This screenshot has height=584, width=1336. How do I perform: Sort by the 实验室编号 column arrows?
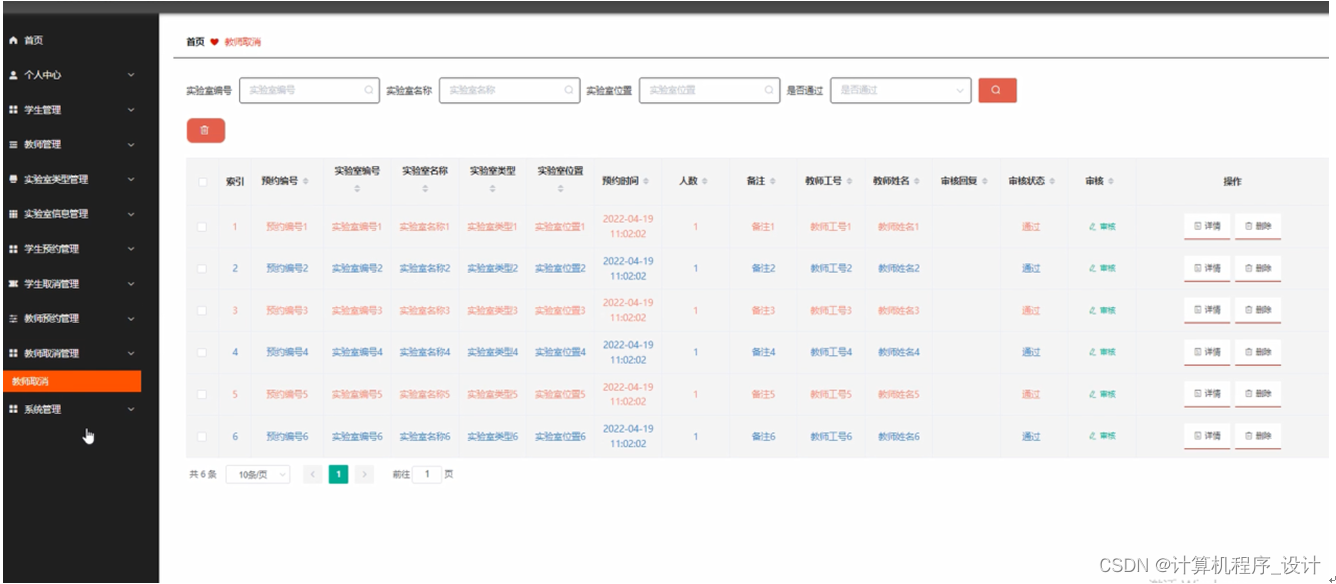click(357, 189)
